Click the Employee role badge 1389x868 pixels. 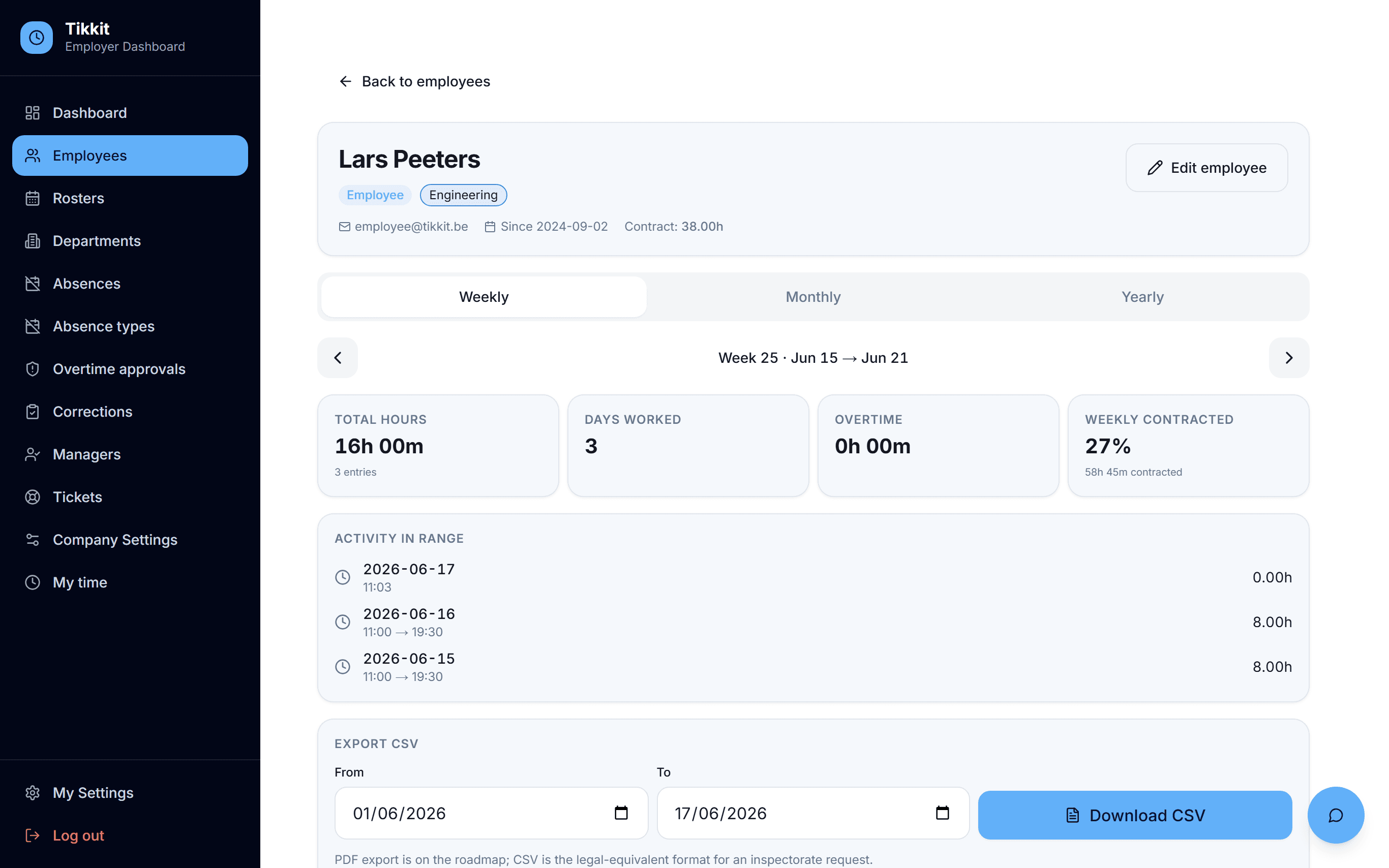[x=375, y=195]
